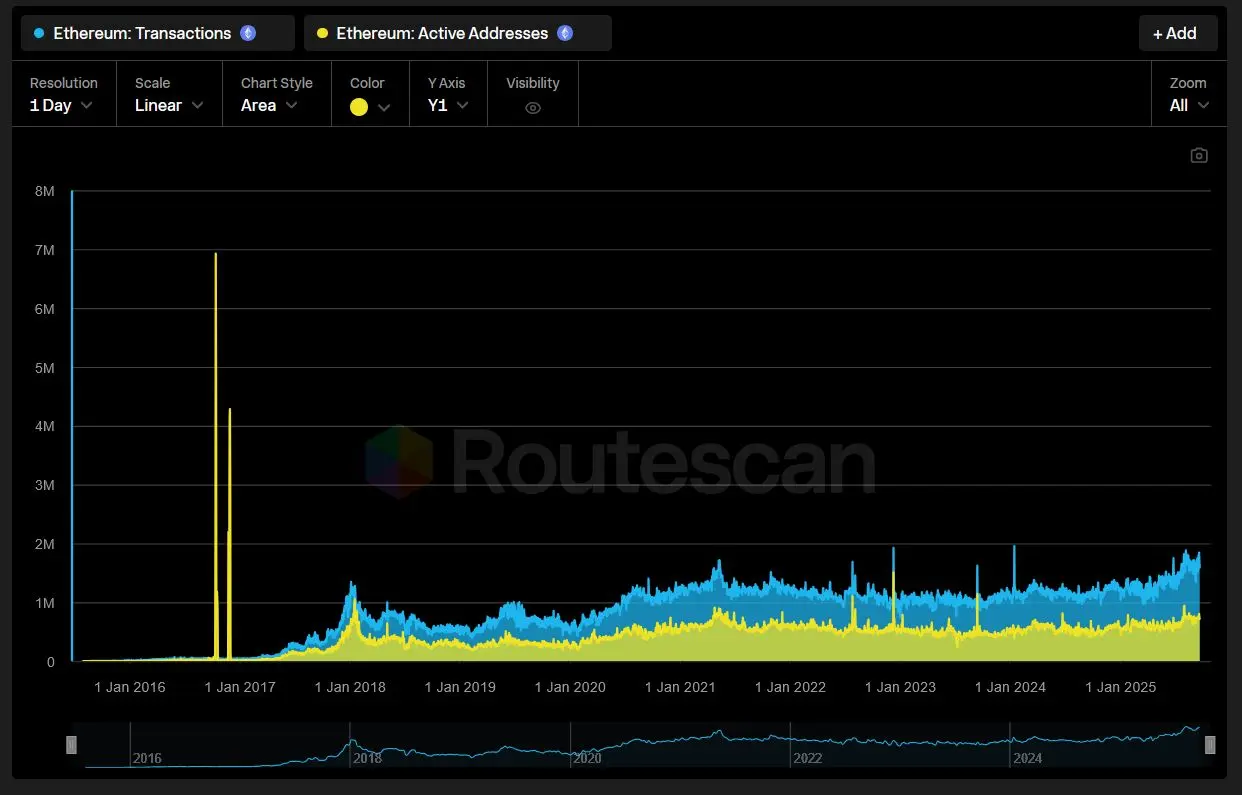Click the blue dot of Transactions legend
This screenshot has width=1242, height=795.
click(39, 33)
